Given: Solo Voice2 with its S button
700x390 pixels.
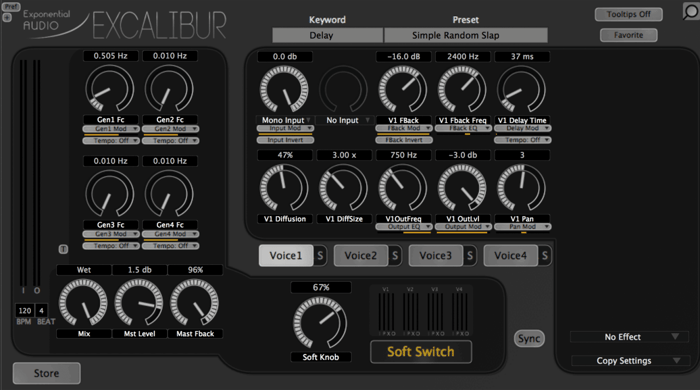Looking at the screenshot, I should coord(395,256).
